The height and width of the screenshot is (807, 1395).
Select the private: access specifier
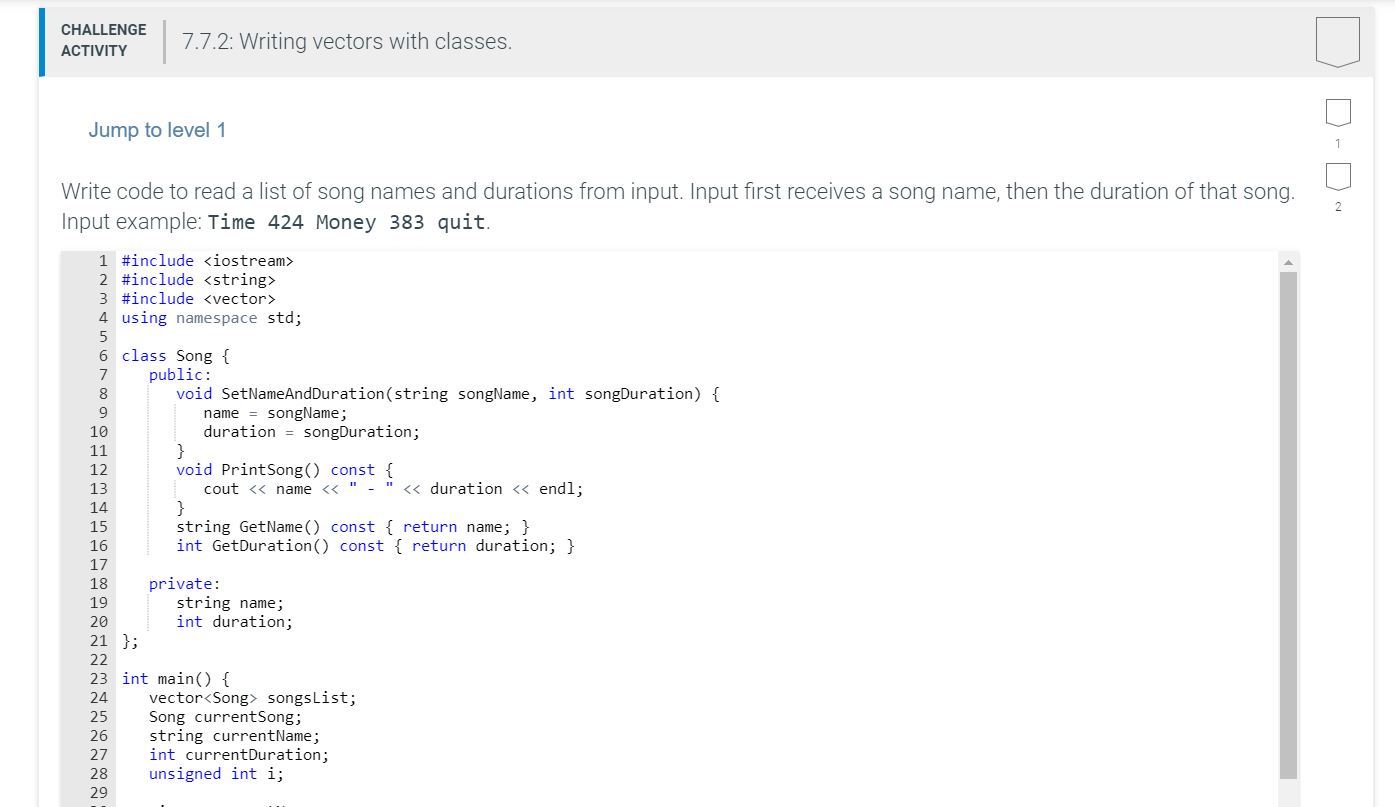pyautogui.click(x=183, y=583)
